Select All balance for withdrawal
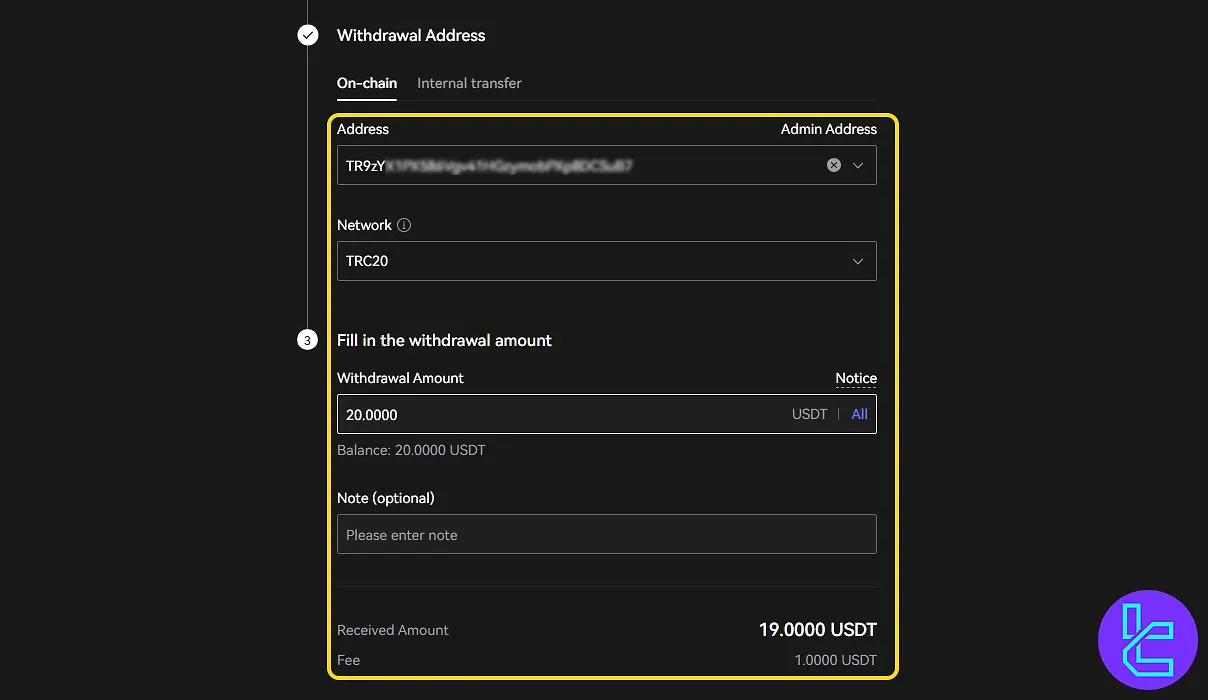This screenshot has height=700, width=1208. pyautogui.click(x=859, y=414)
